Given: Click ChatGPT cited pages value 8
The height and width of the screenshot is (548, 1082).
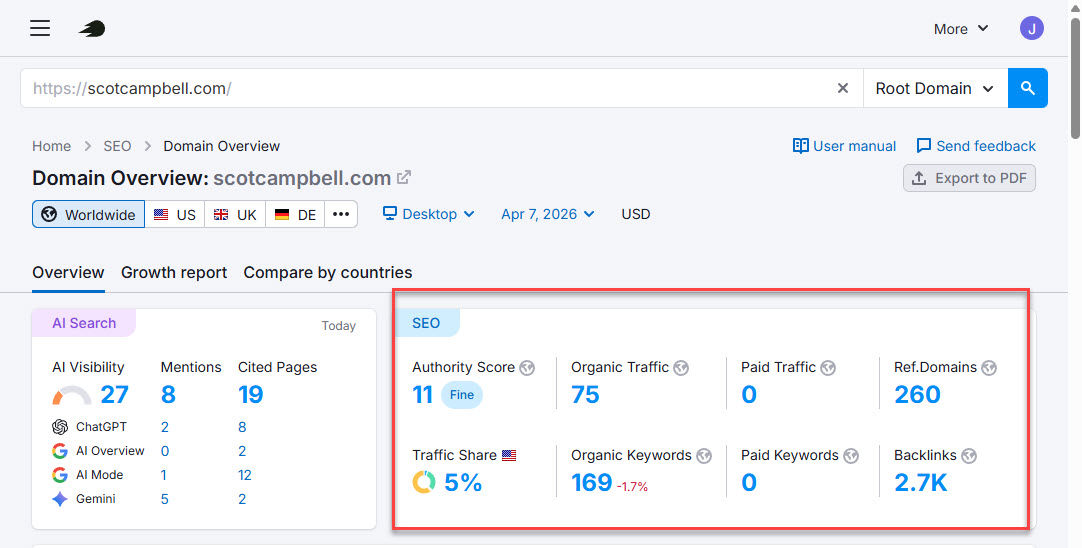Looking at the screenshot, I should pos(242,427).
